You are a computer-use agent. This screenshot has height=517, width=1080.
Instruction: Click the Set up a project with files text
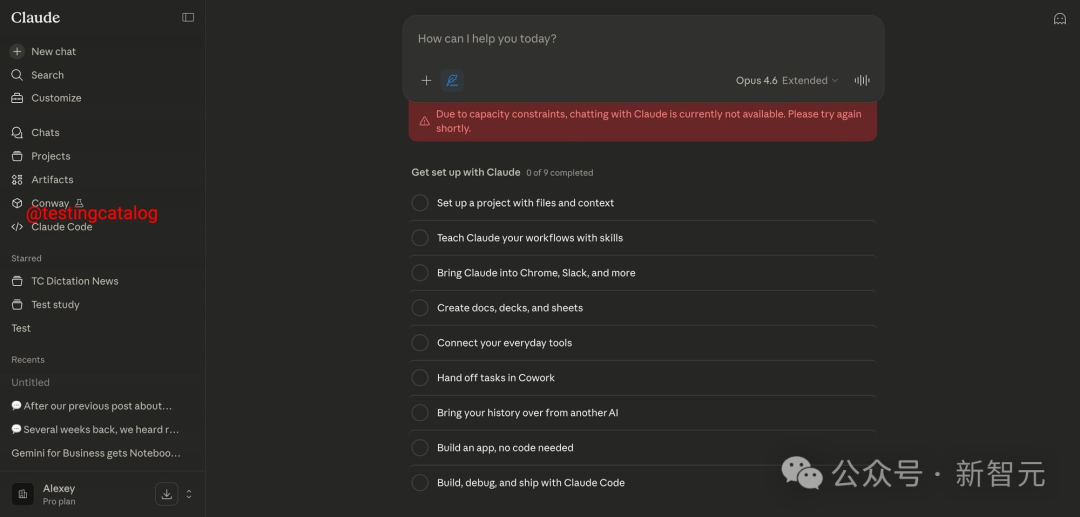(526, 203)
